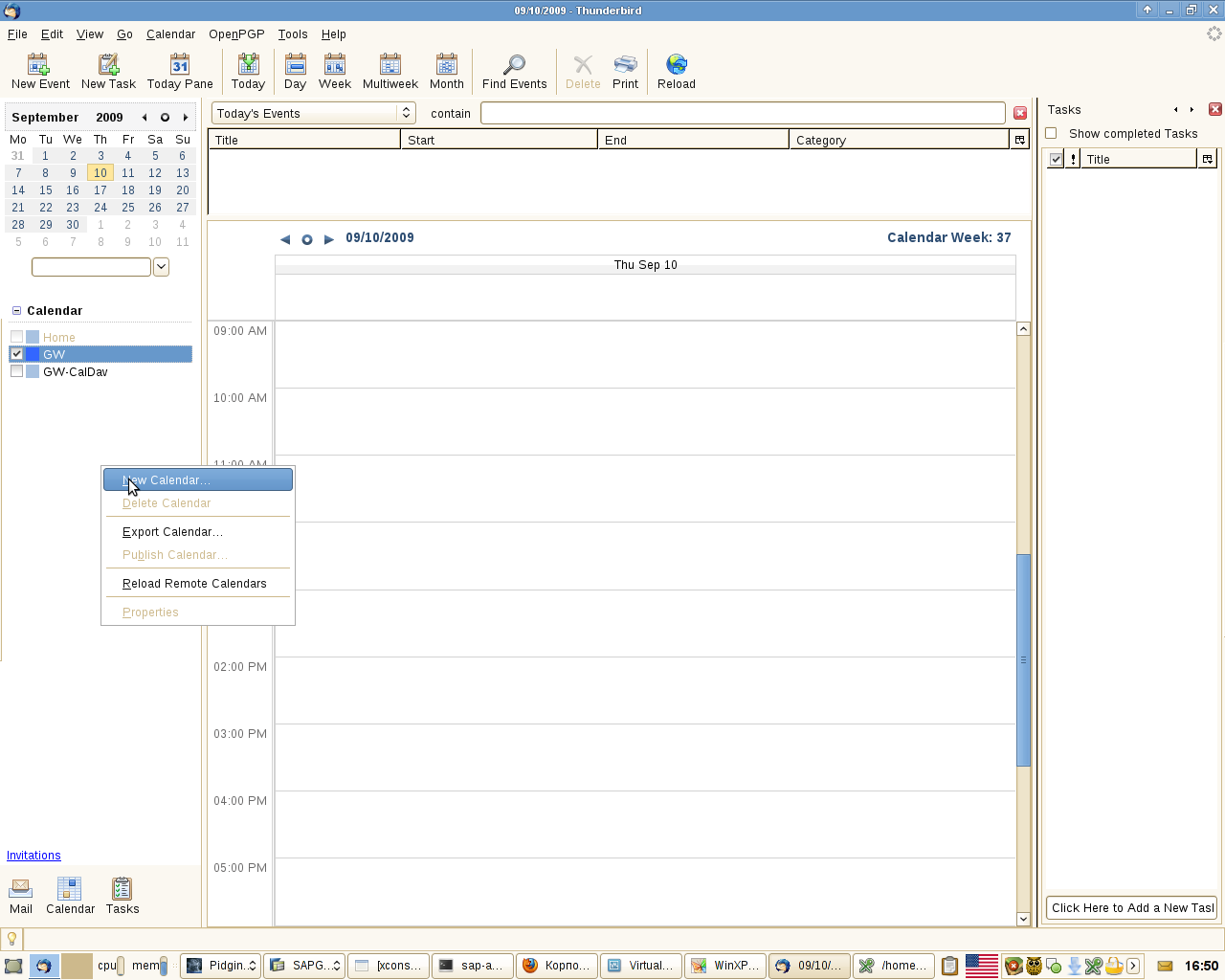Click GW calendar blue color swatch

click(x=33, y=354)
